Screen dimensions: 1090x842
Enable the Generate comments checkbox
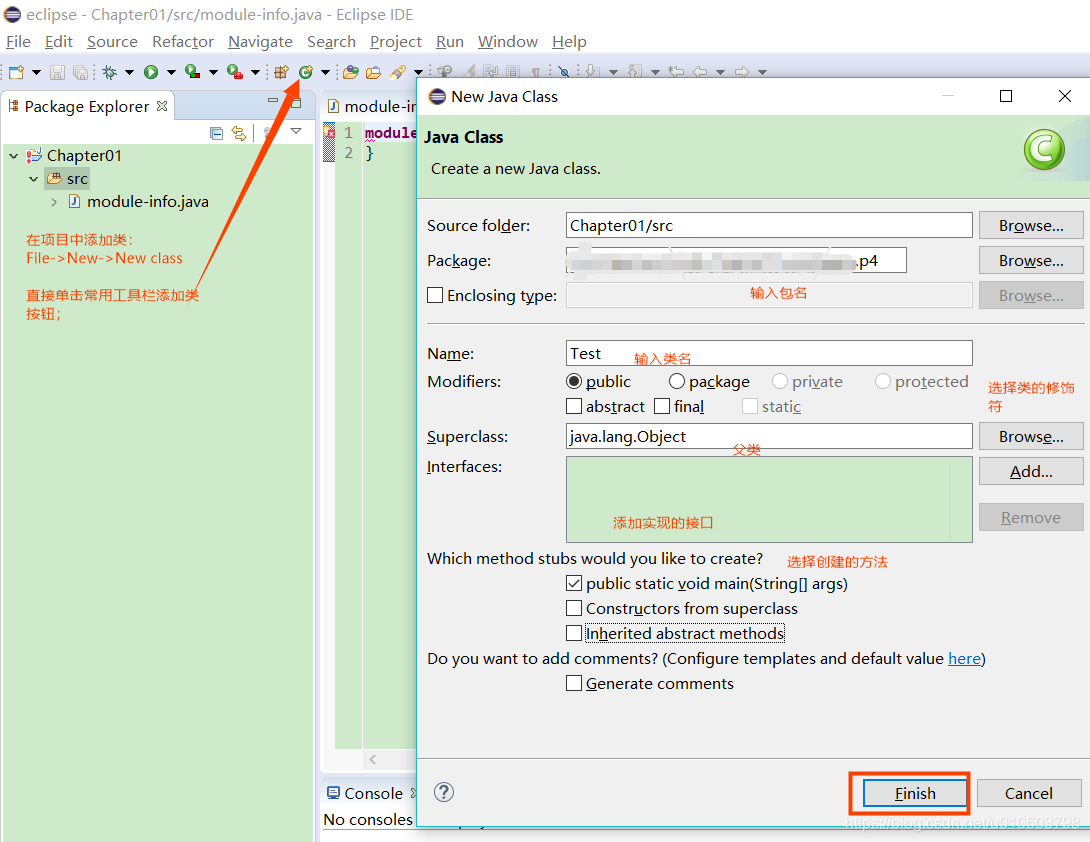(574, 683)
